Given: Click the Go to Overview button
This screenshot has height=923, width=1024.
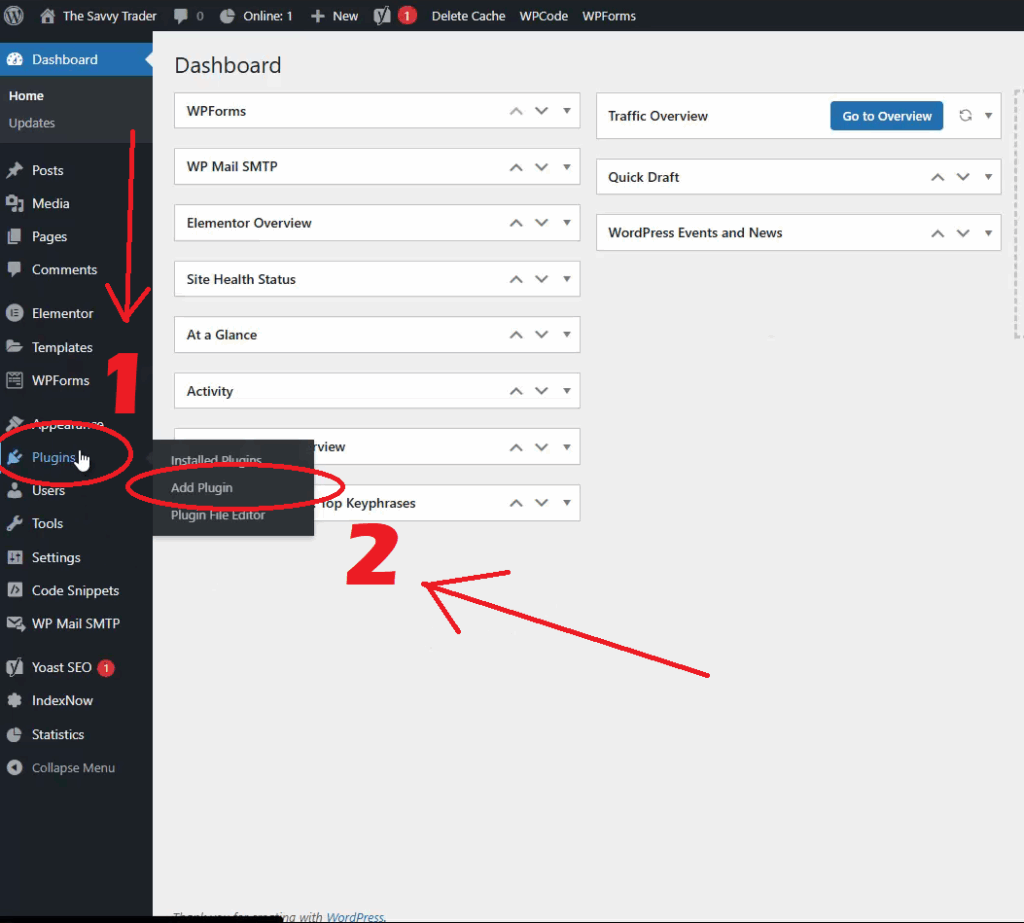Looking at the screenshot, I should pos(886,116).
